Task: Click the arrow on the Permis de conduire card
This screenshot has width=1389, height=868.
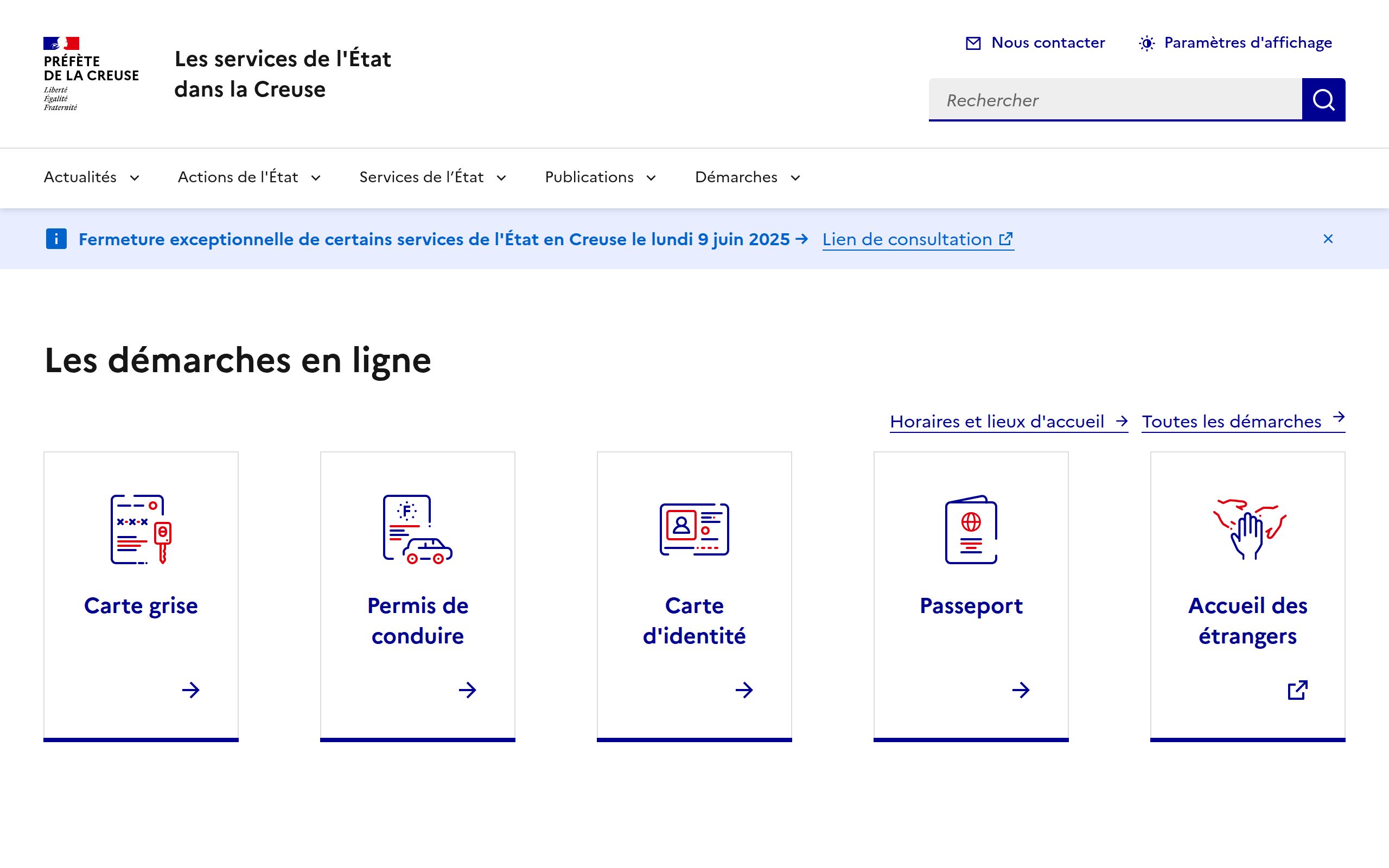Action: tap(467, 690)
